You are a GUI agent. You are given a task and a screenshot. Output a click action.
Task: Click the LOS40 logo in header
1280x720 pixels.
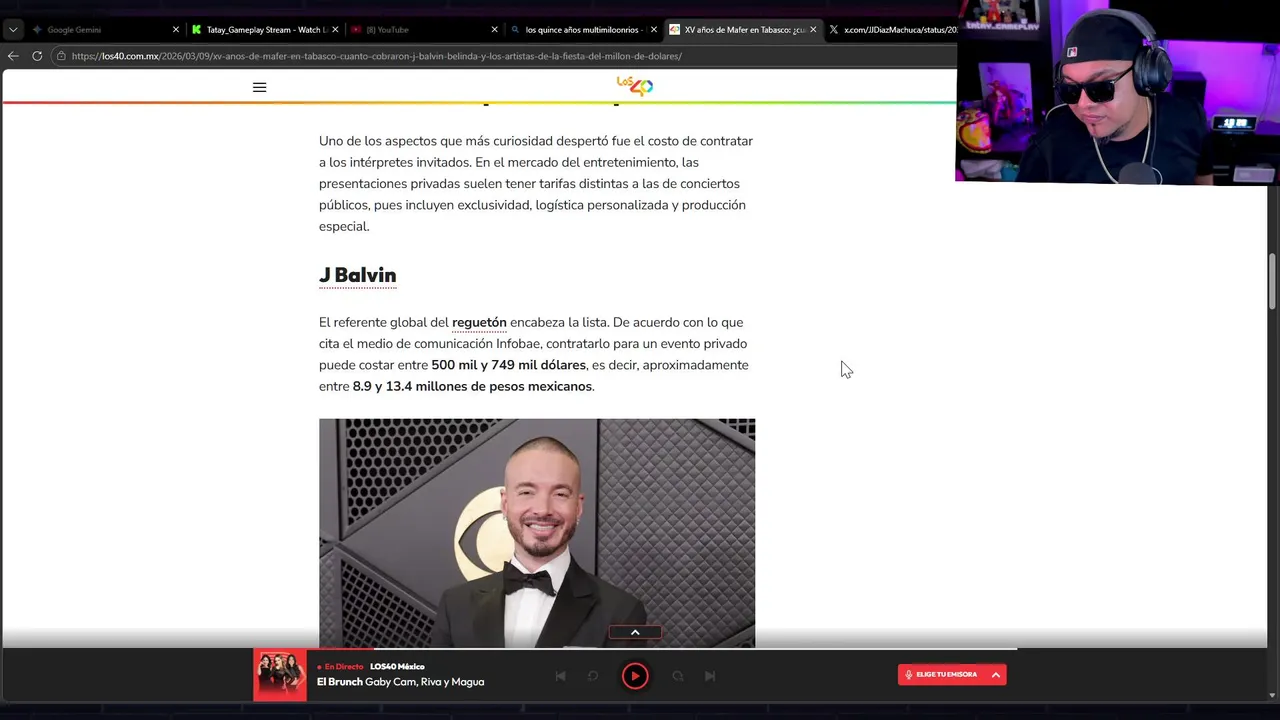tap(635, 86)
